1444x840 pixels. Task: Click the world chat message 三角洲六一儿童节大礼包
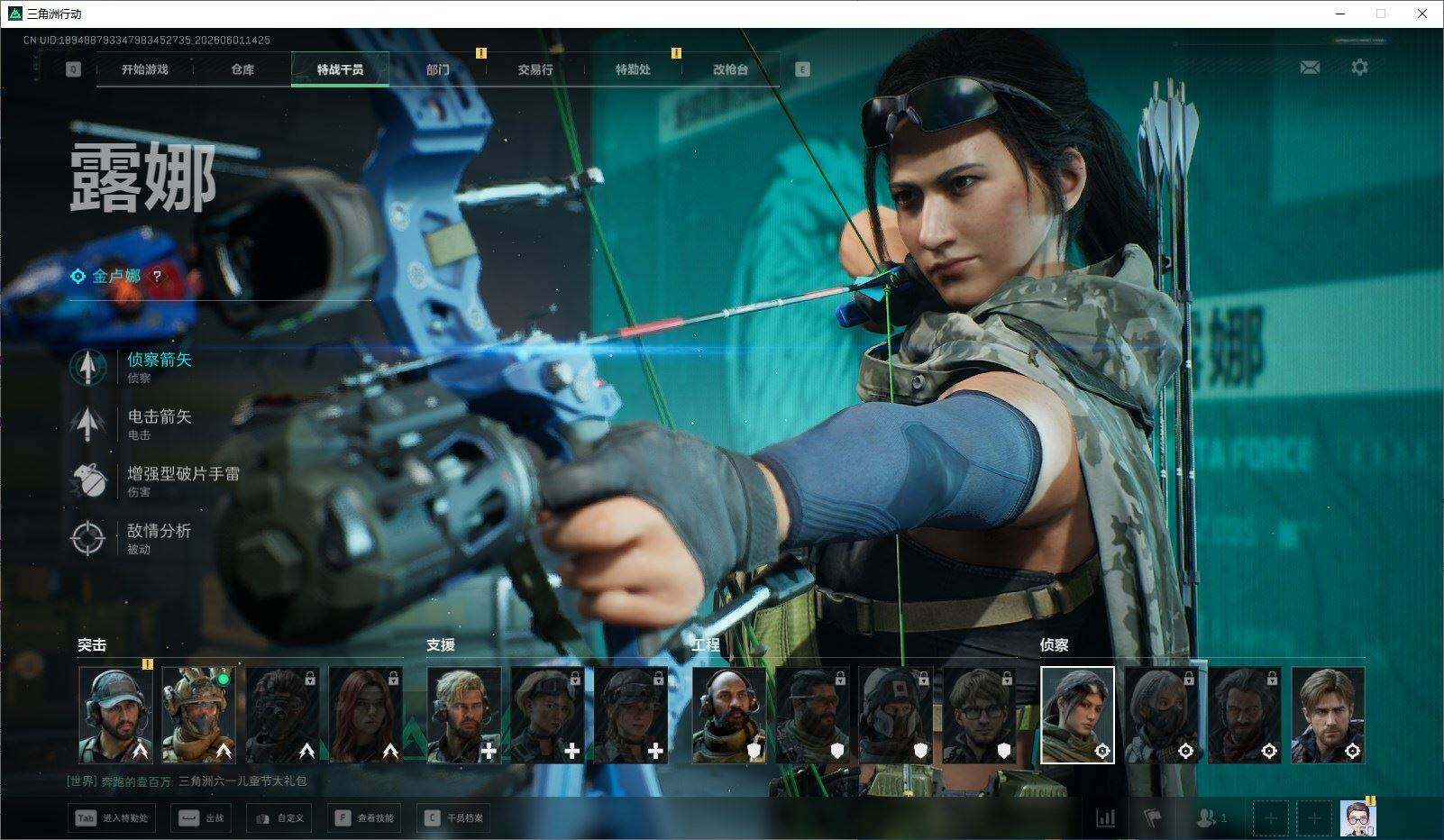tap(243, 781)
